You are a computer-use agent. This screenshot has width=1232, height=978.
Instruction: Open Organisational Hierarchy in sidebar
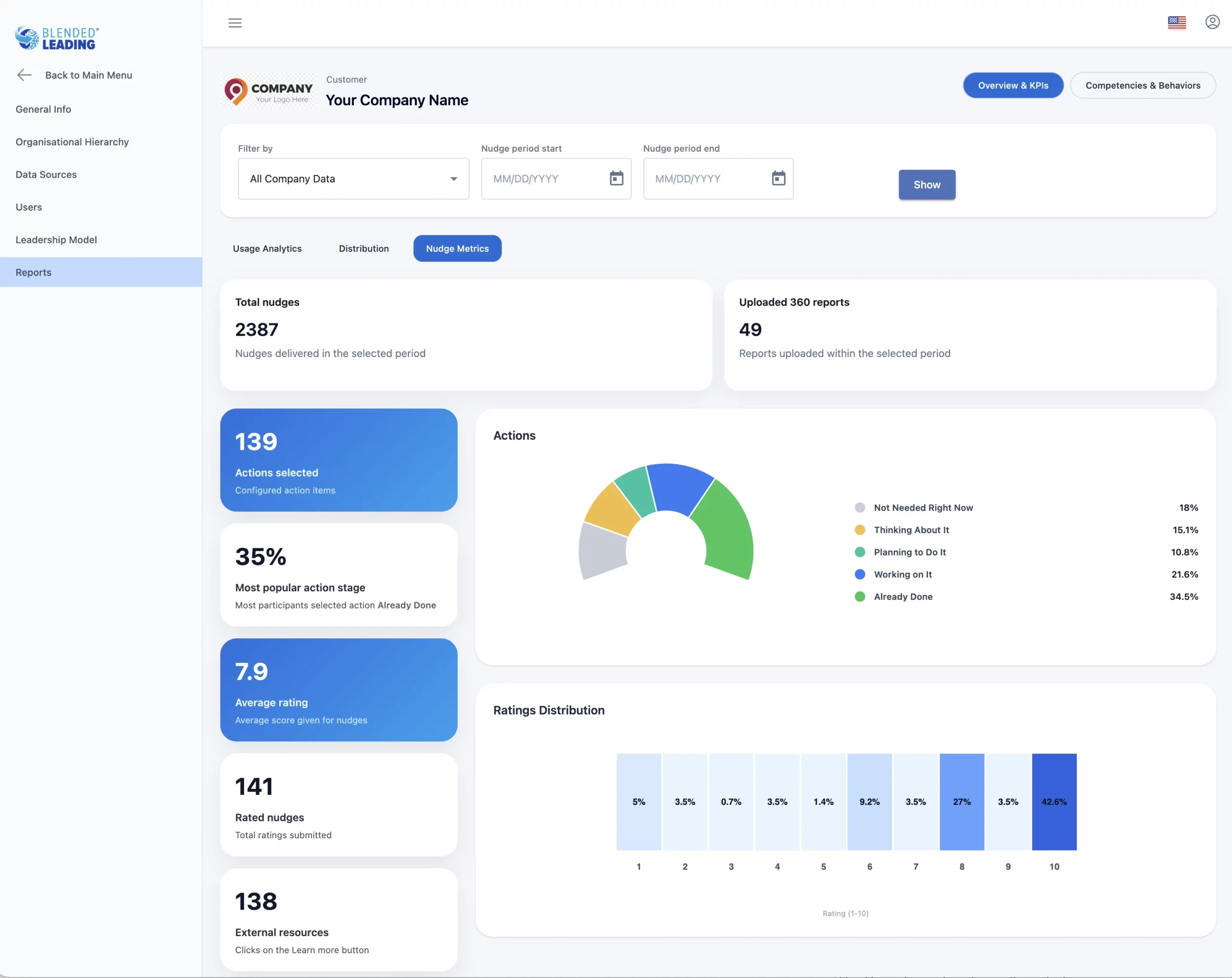point(72,141)
